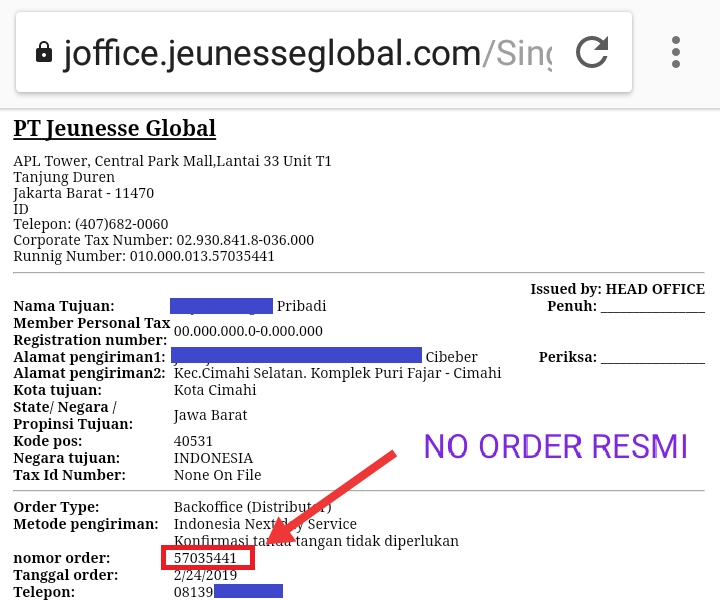Image resolution: width=720 pixels, height=600 pixels.
Task: Tap the padlock security icon
Action: (x=44, y=52)
